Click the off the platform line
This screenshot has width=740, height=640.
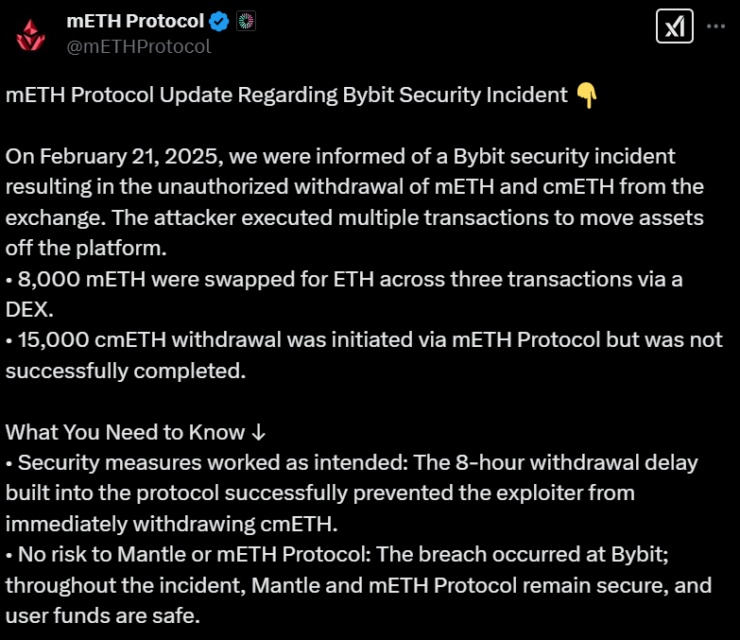click(86, 248)
